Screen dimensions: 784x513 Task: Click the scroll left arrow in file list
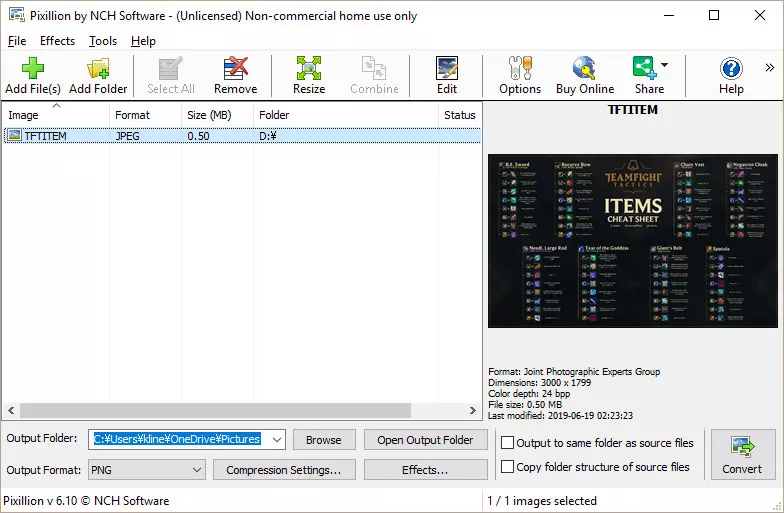(x=11, y=410)
